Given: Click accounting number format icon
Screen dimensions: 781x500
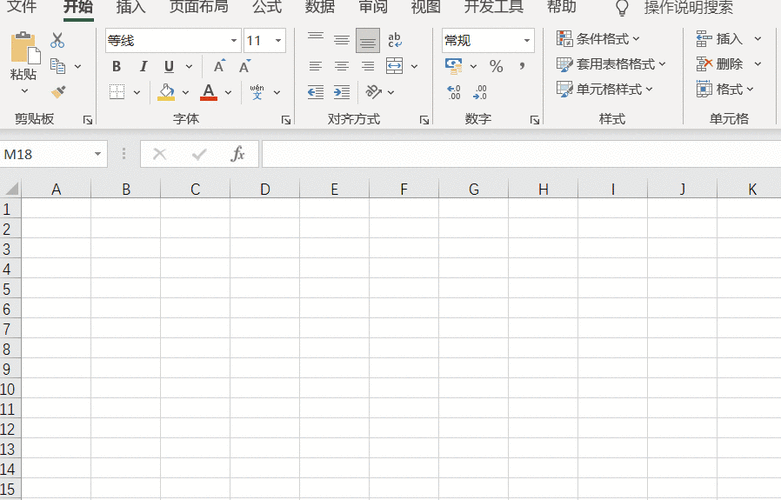Looking at the screenshot, I should [454, 66].
